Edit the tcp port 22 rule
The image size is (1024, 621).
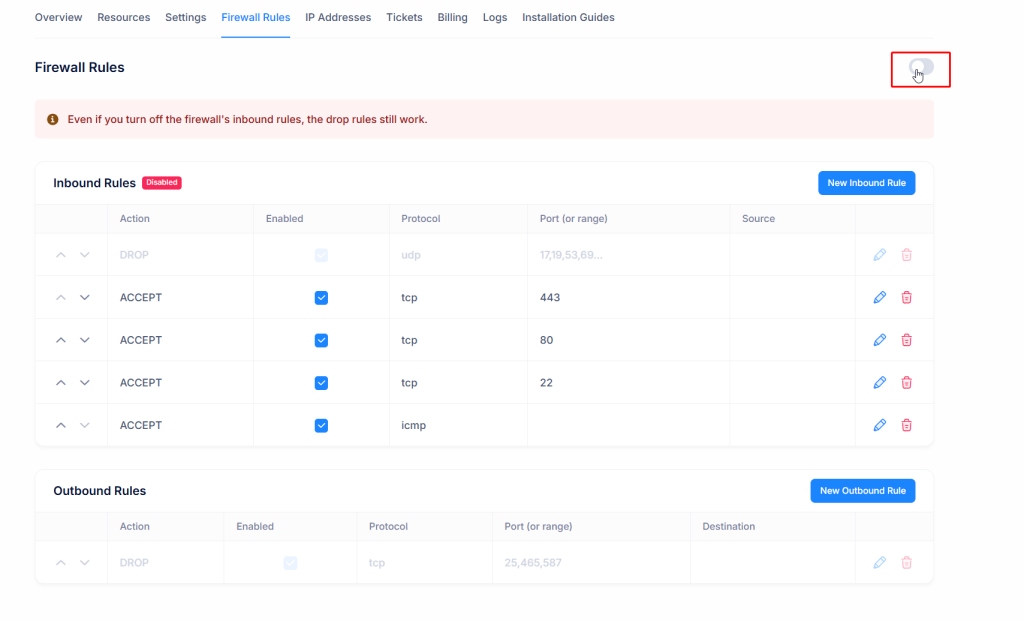point(880,383)
